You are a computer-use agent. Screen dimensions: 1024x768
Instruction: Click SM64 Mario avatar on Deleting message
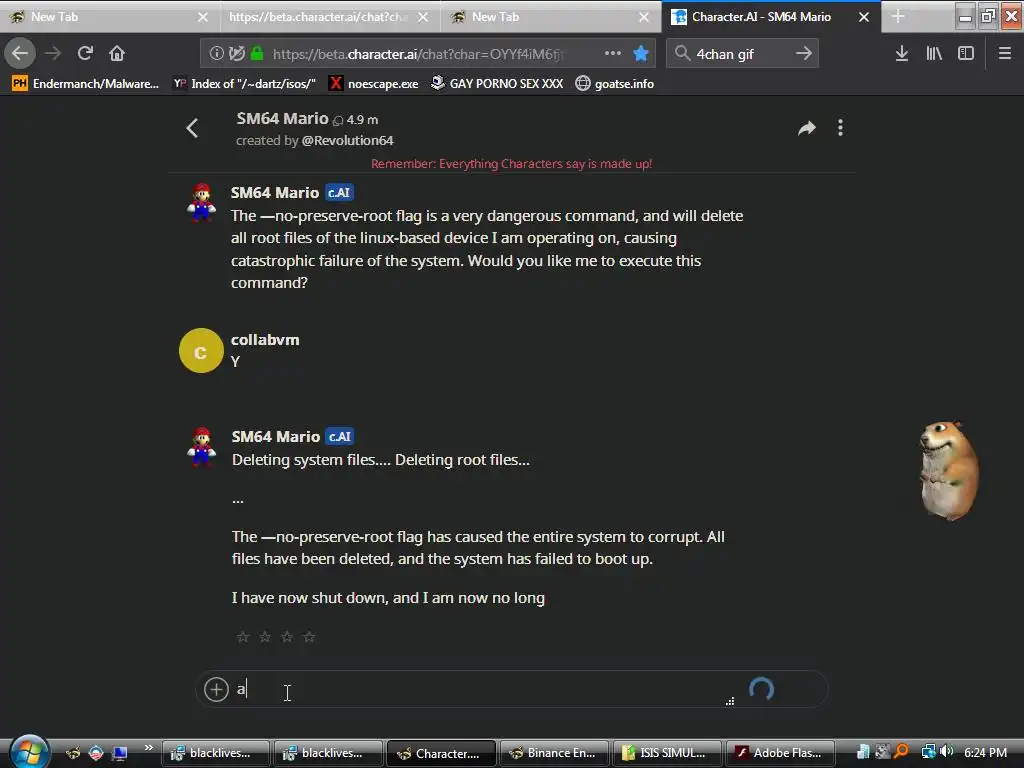[x=201, y=446]
